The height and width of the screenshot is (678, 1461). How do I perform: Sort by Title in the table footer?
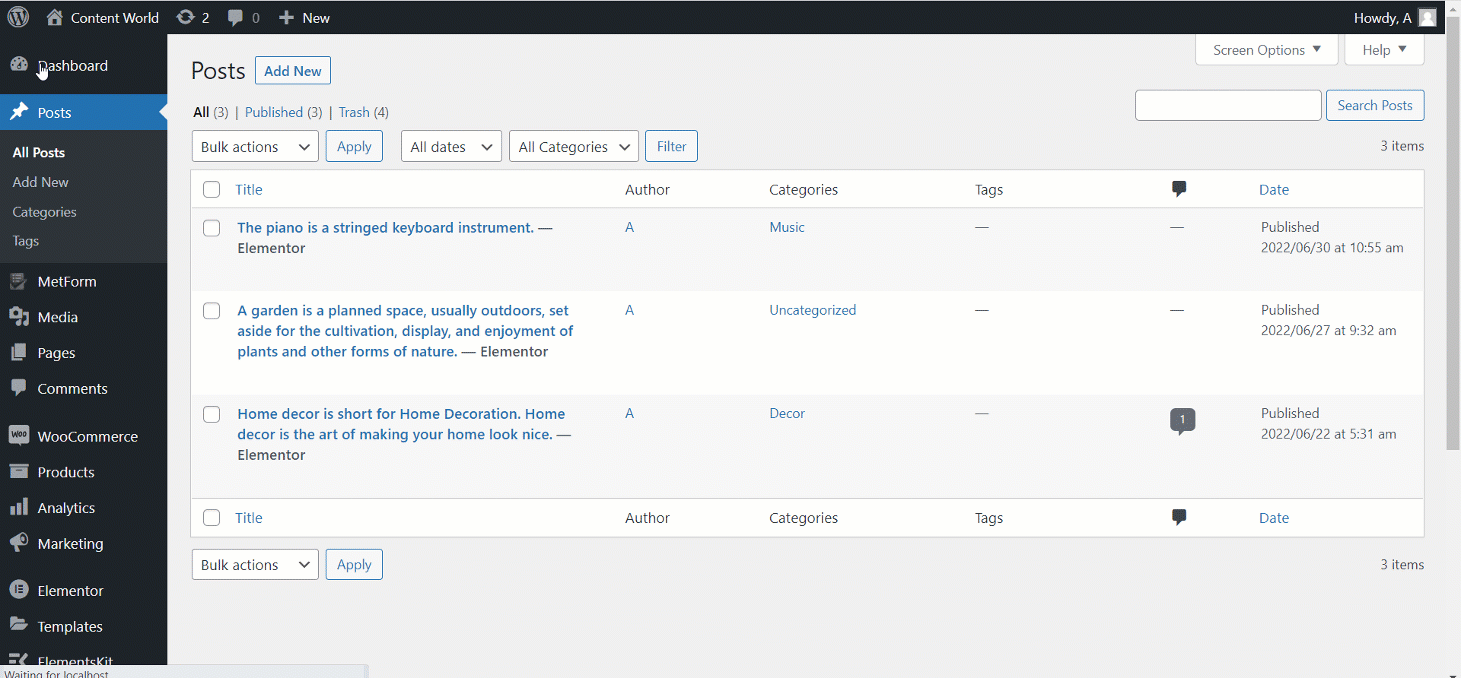pos(249,517)
